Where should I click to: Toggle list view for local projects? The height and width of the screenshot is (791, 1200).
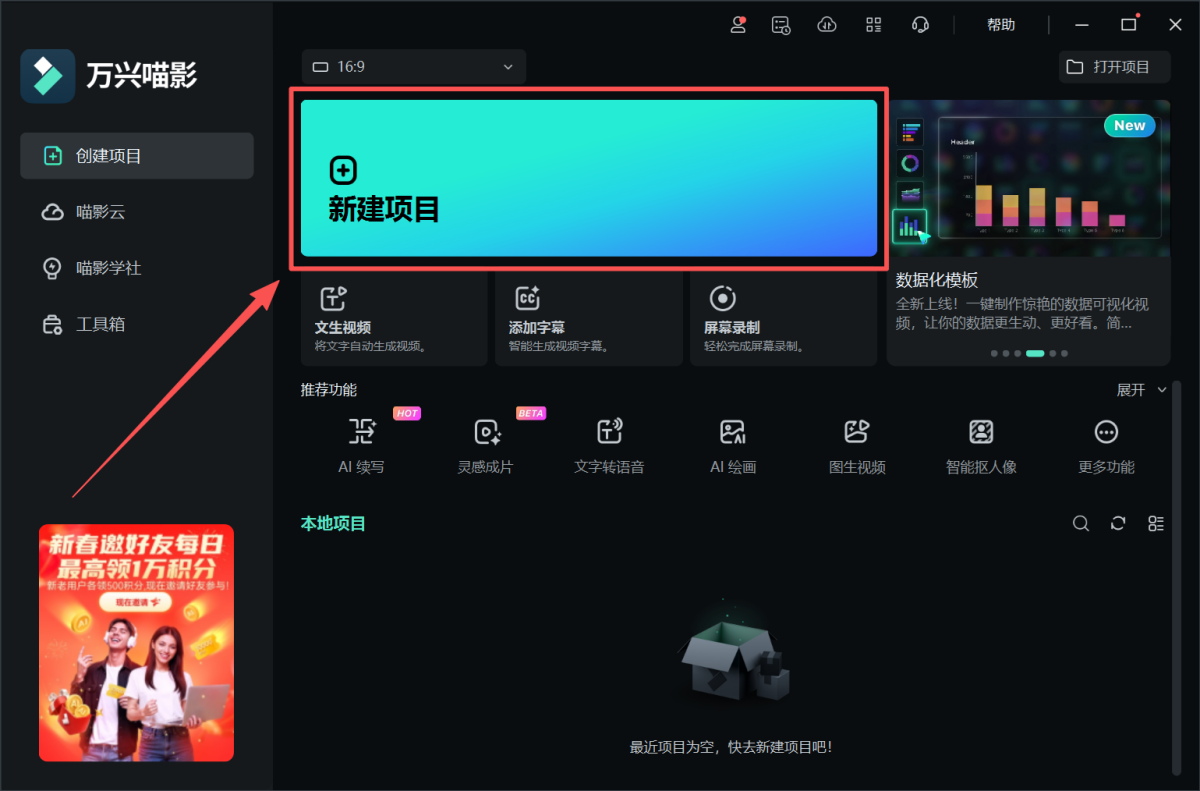[1156, 524]
